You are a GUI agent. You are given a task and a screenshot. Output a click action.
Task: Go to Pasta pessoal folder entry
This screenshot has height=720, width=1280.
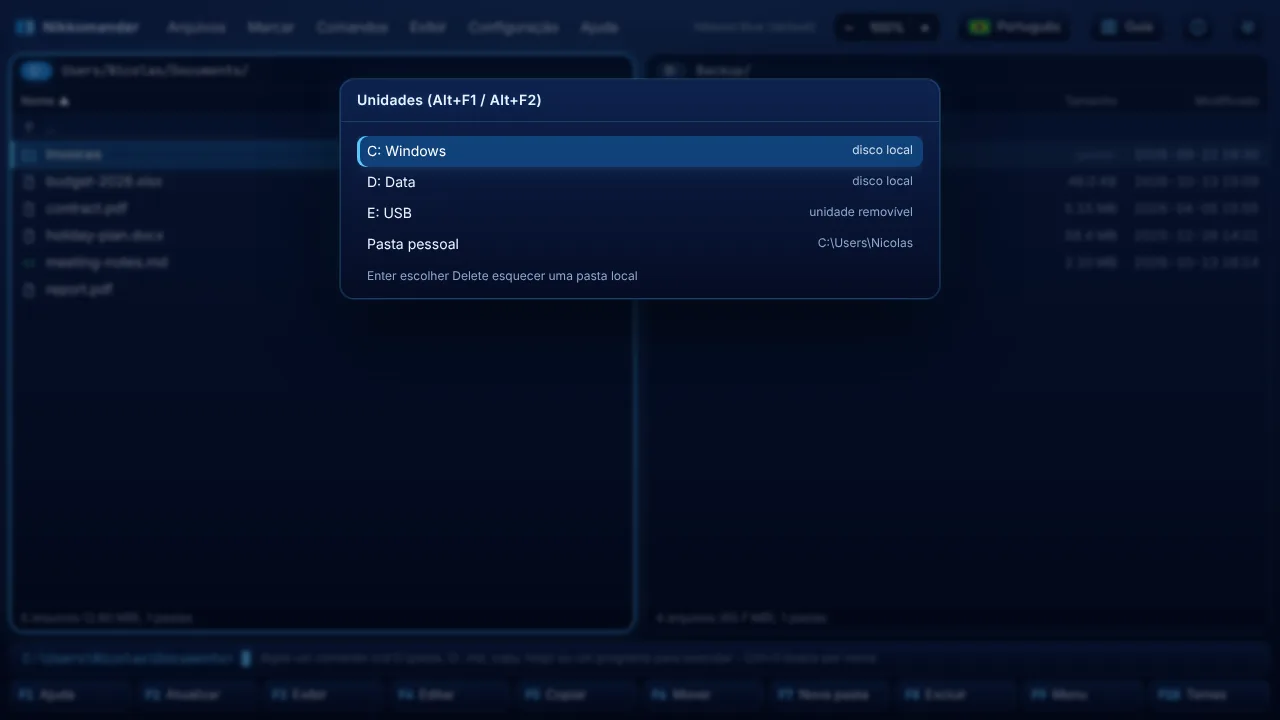point(640,244)
